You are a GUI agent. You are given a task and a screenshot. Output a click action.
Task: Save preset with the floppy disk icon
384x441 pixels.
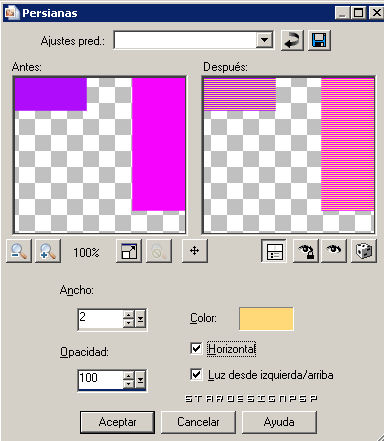coord(319,41)
